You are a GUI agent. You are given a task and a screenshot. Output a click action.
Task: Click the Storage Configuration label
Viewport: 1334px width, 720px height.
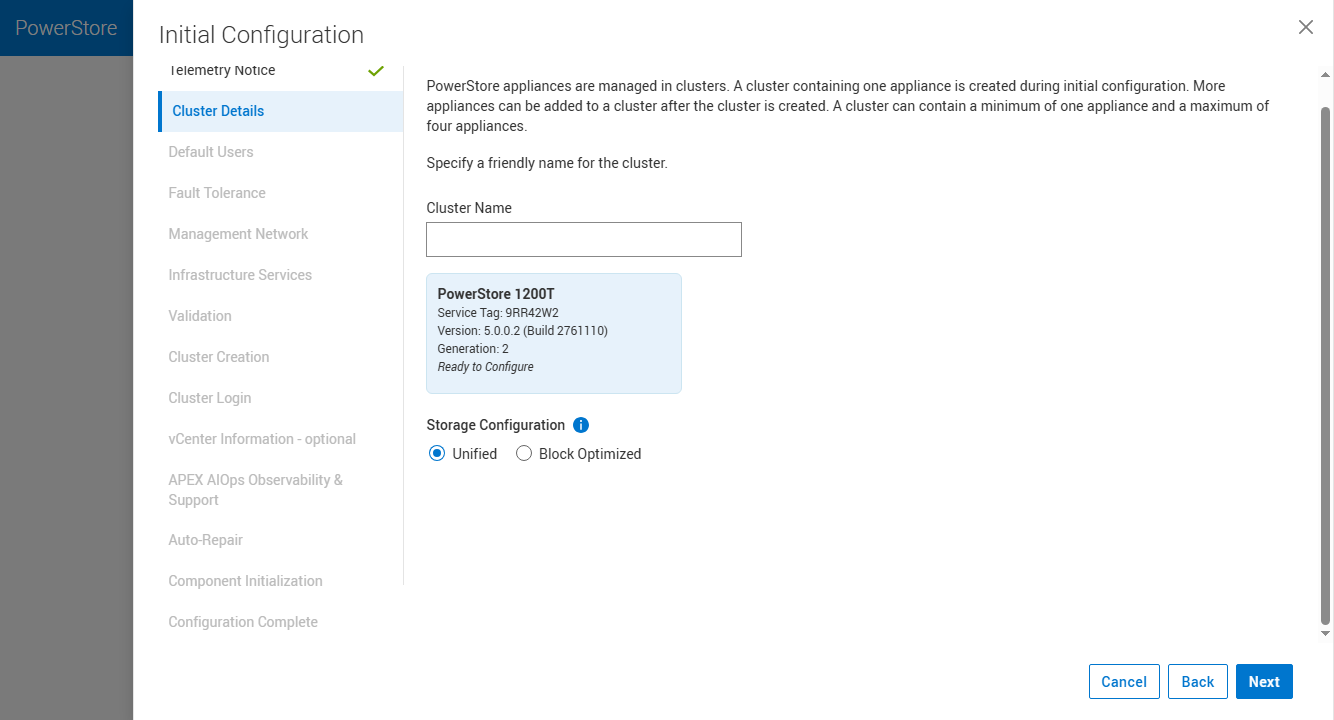[496, 425]
